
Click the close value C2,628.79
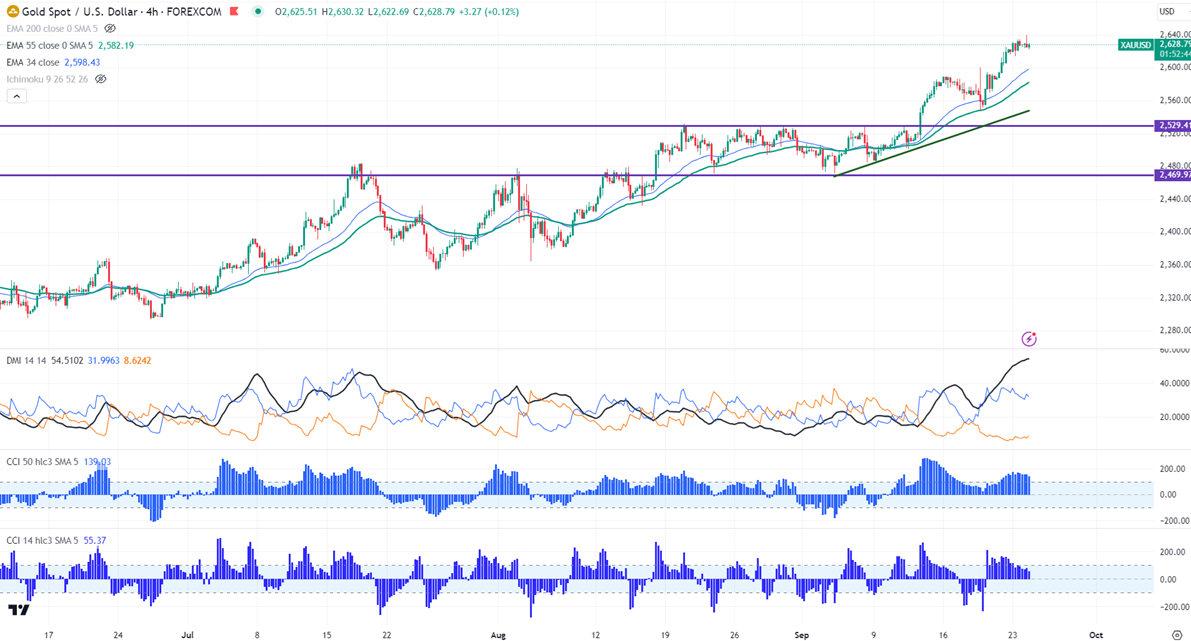[x=434, y=12]
